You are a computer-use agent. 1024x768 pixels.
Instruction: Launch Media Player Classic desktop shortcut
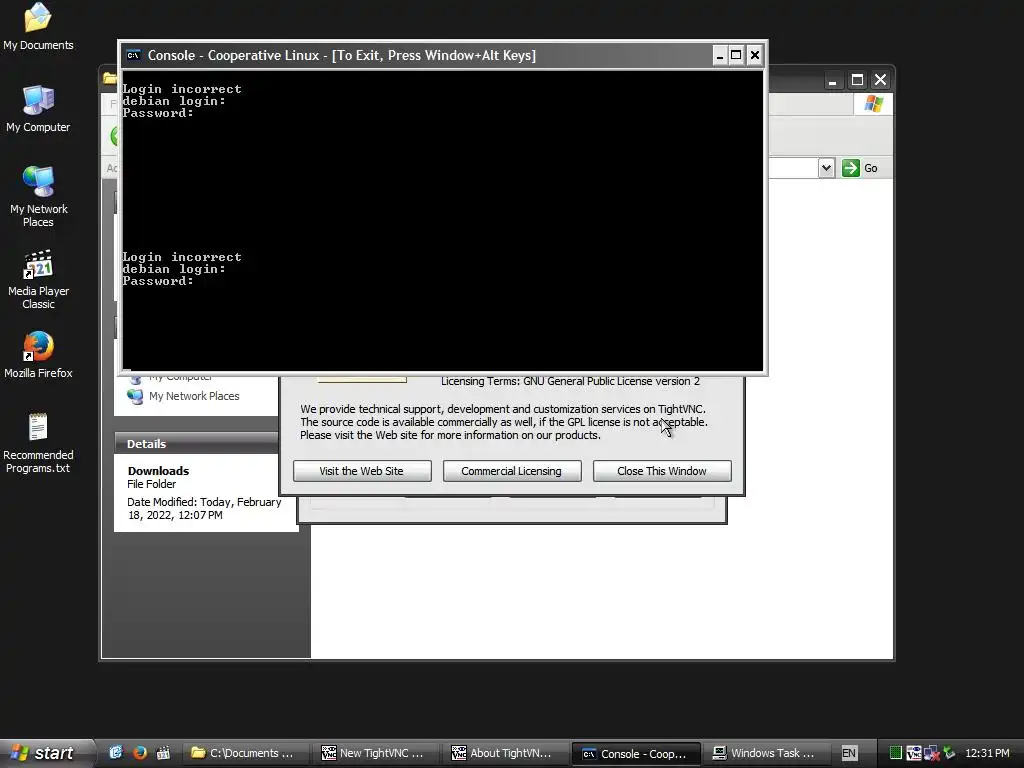click(38, 279)
